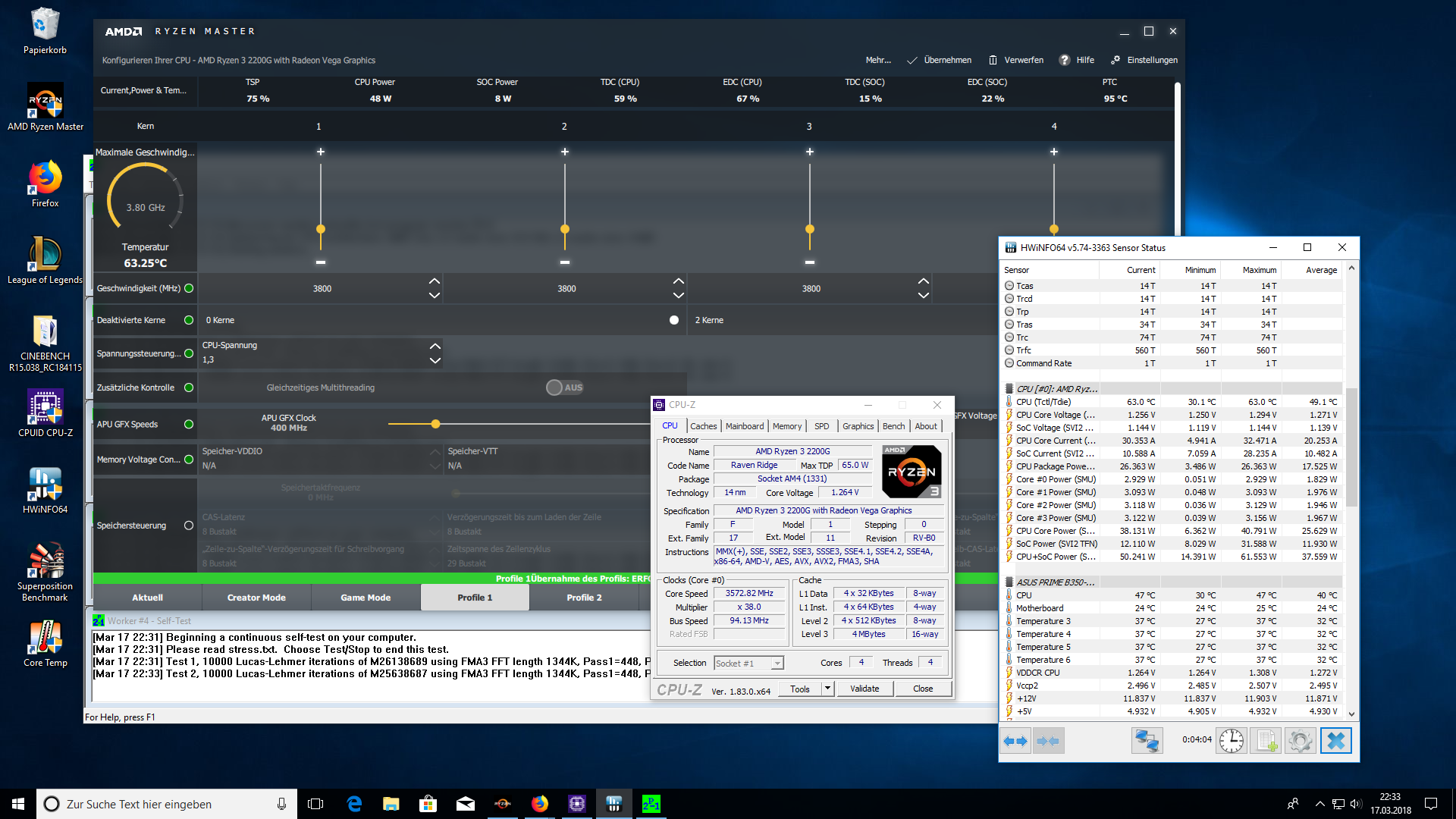Select Aktuell profile tab button
This screenshot has height=819, width=1456.
(147, 598)
